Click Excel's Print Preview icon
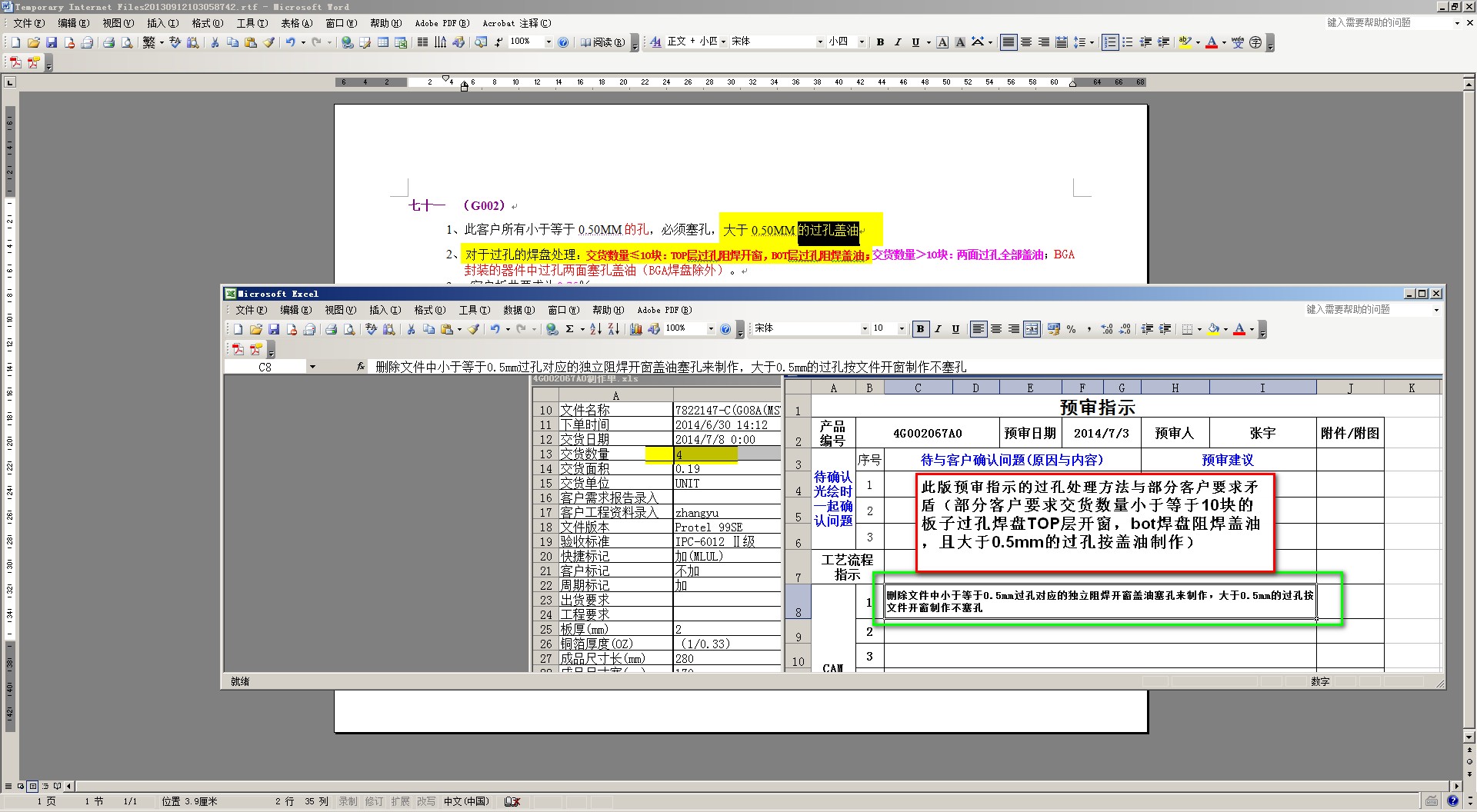1477x812 pixels. coord(349,329)
